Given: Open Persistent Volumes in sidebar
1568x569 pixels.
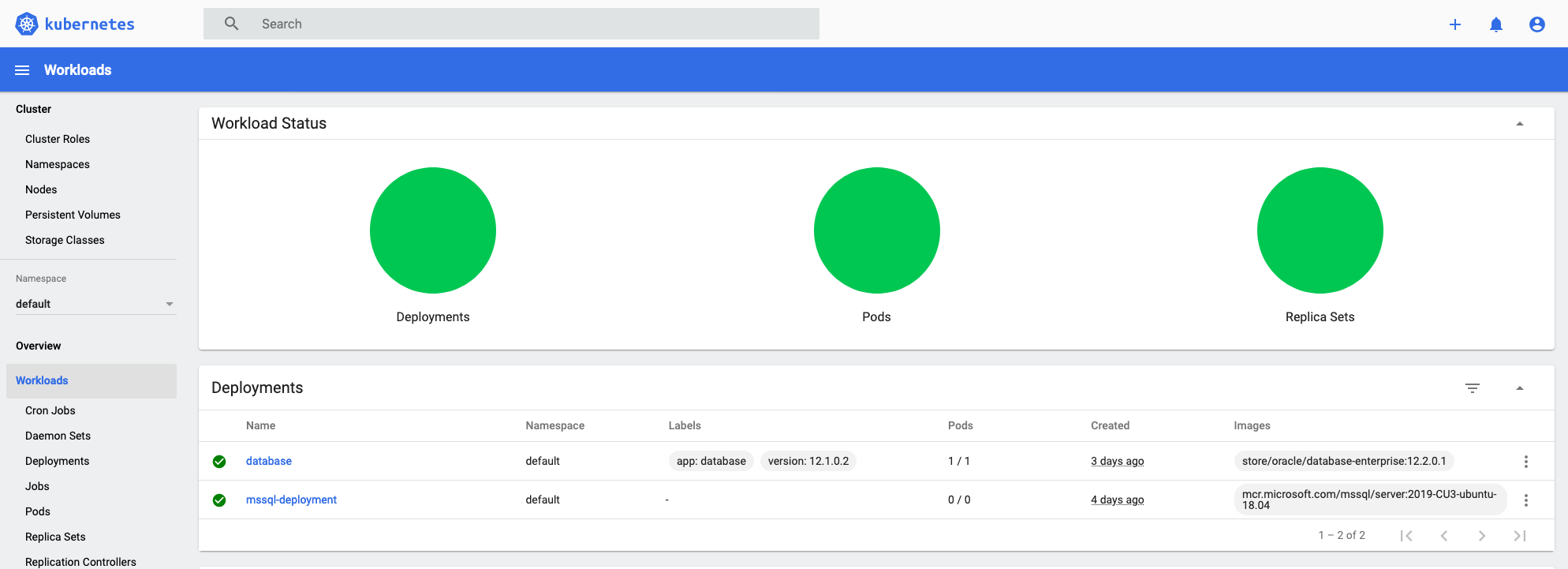Looking at the screenshot, I should click(73, 215).
